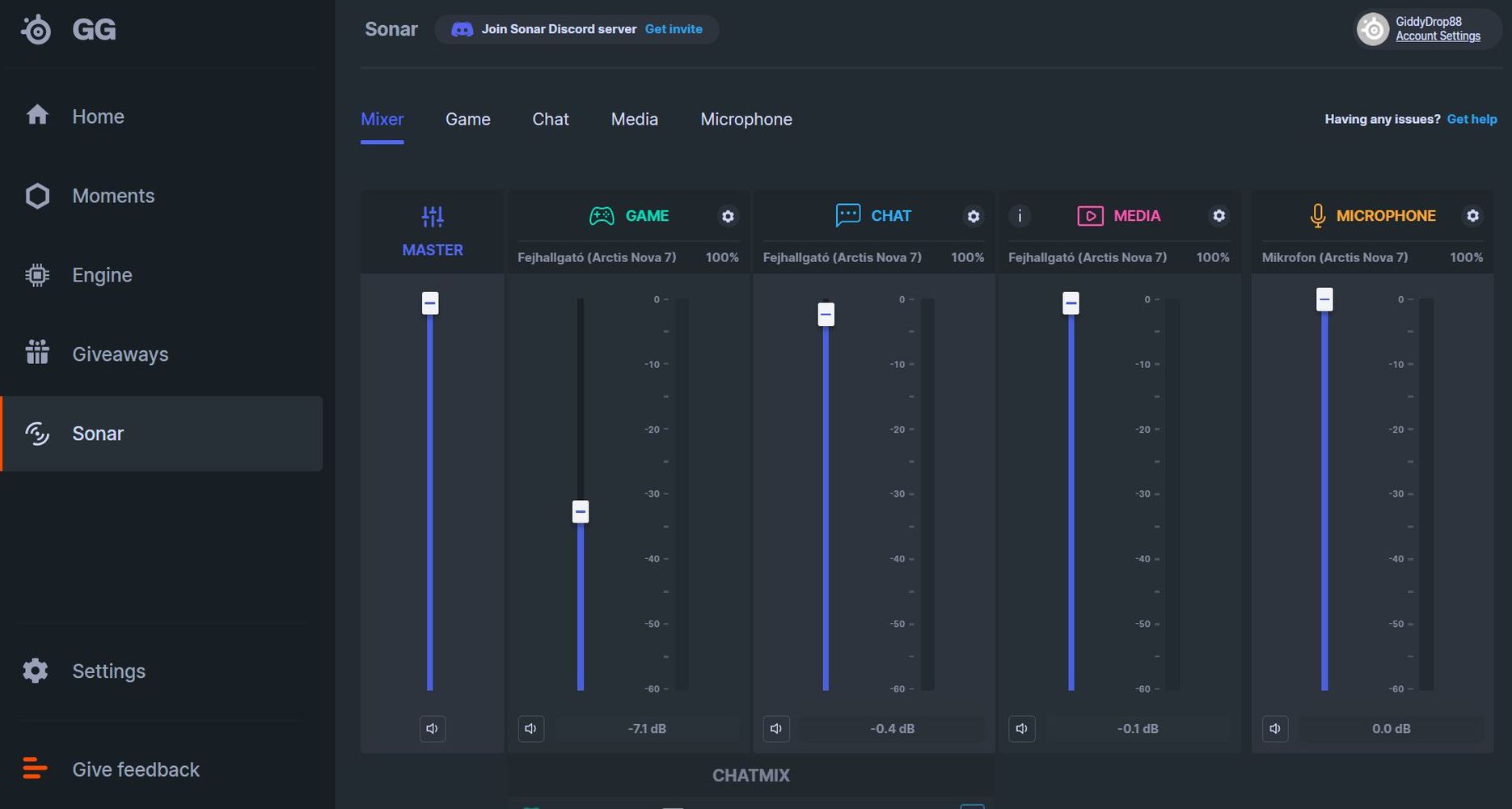This screenshot has width=1512, height=809.
Task: Click the Microphone volume slider handle
Action: (x=1324, y=299)
